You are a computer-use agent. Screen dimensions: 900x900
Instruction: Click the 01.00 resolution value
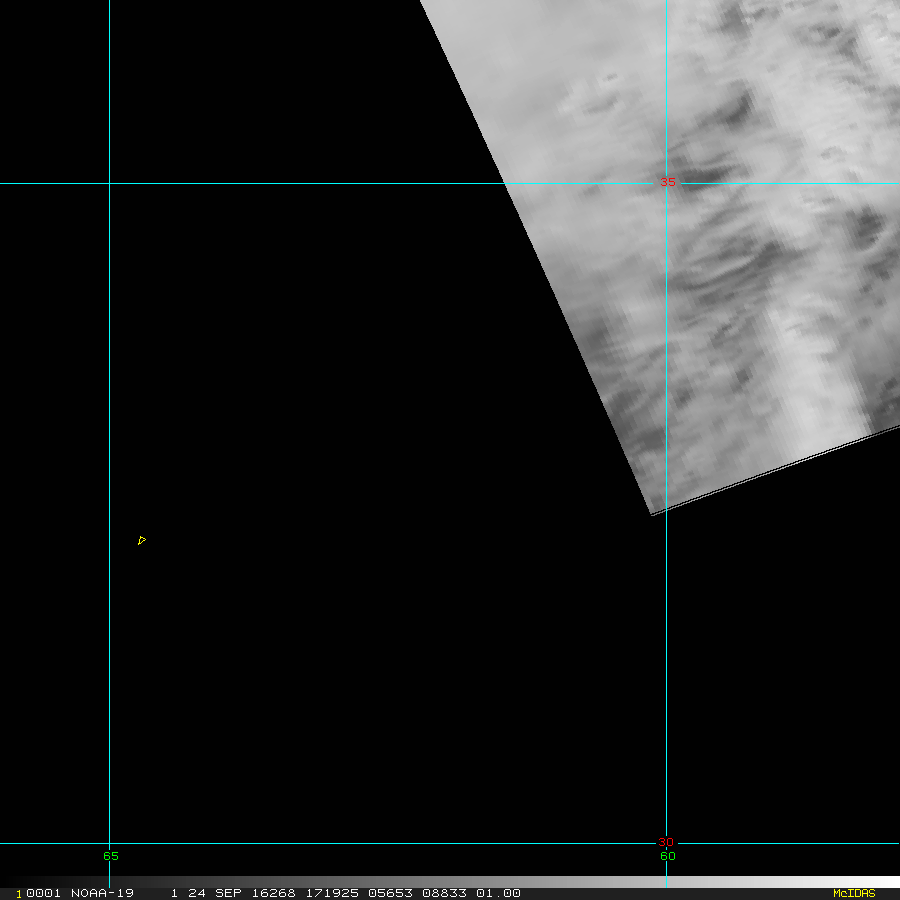pyautogui.click(x=498, y=893)
